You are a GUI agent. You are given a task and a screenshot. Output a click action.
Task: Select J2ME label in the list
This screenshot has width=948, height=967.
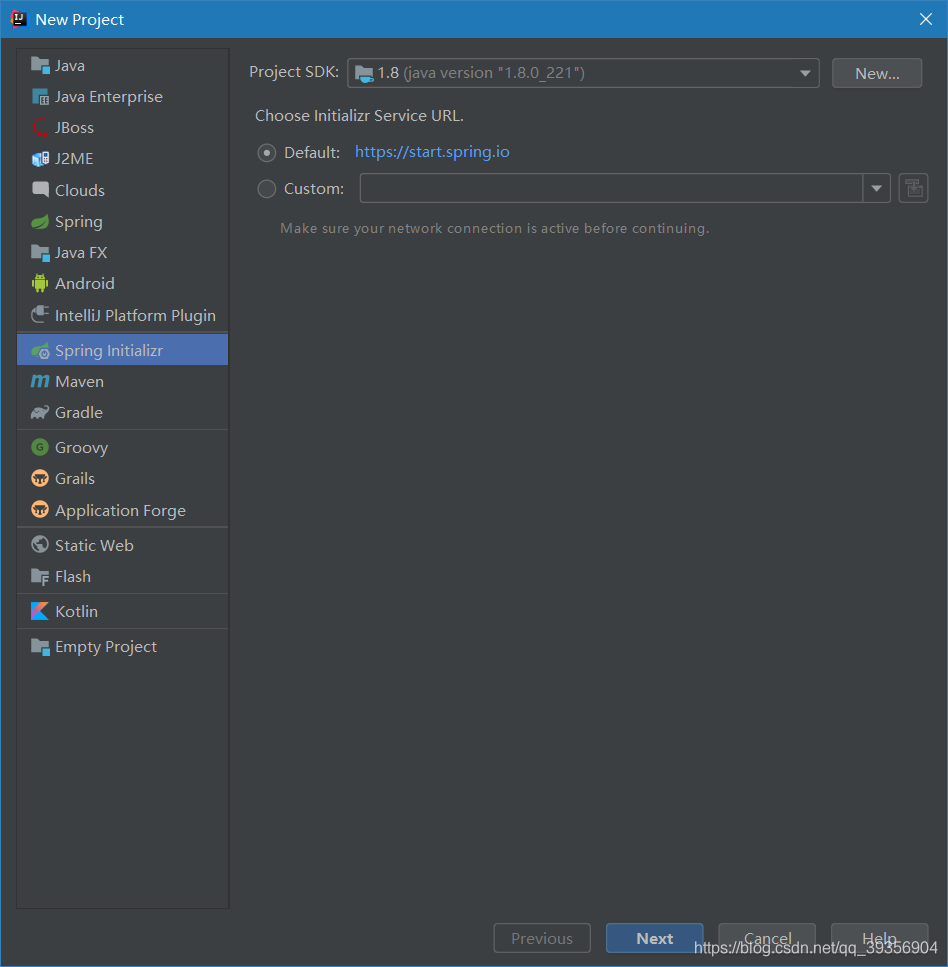[74, 158]
